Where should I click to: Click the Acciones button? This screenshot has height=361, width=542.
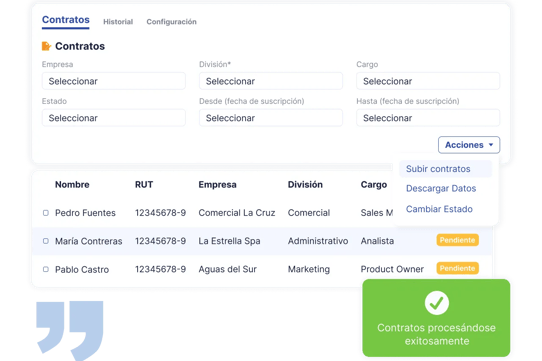click(469, 145)
